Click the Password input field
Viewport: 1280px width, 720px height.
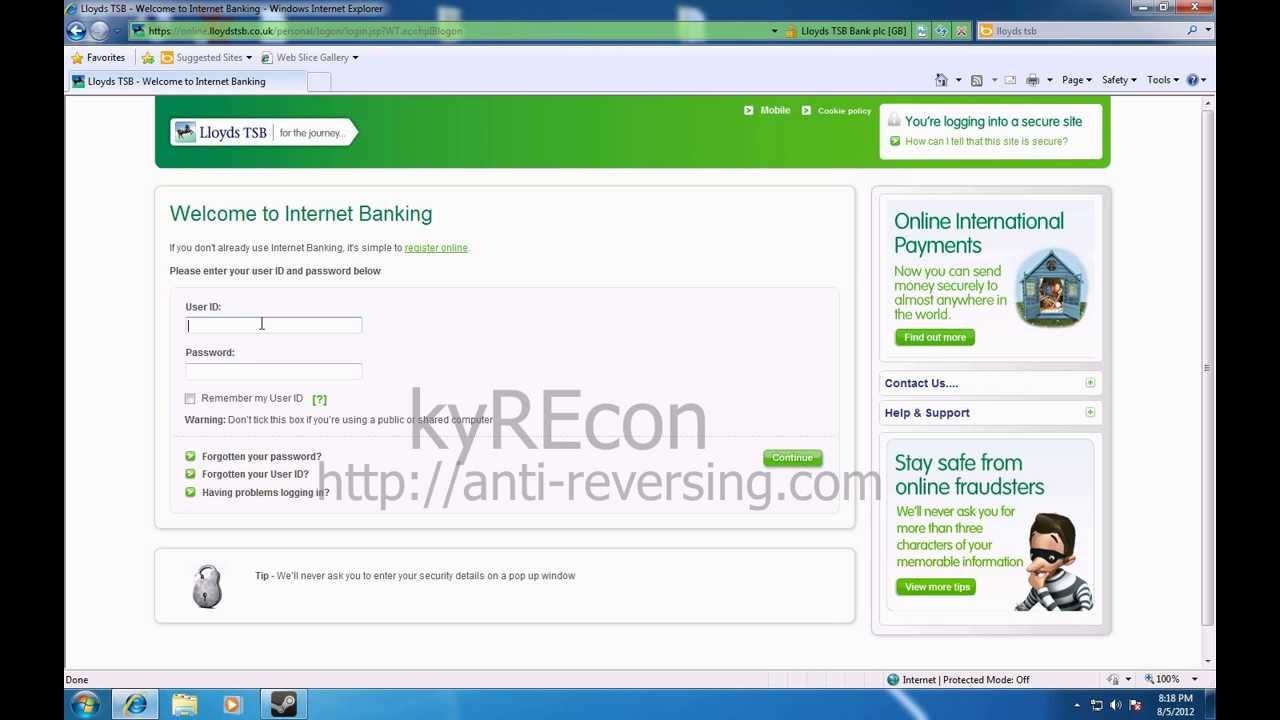click(x=273, y=371)
